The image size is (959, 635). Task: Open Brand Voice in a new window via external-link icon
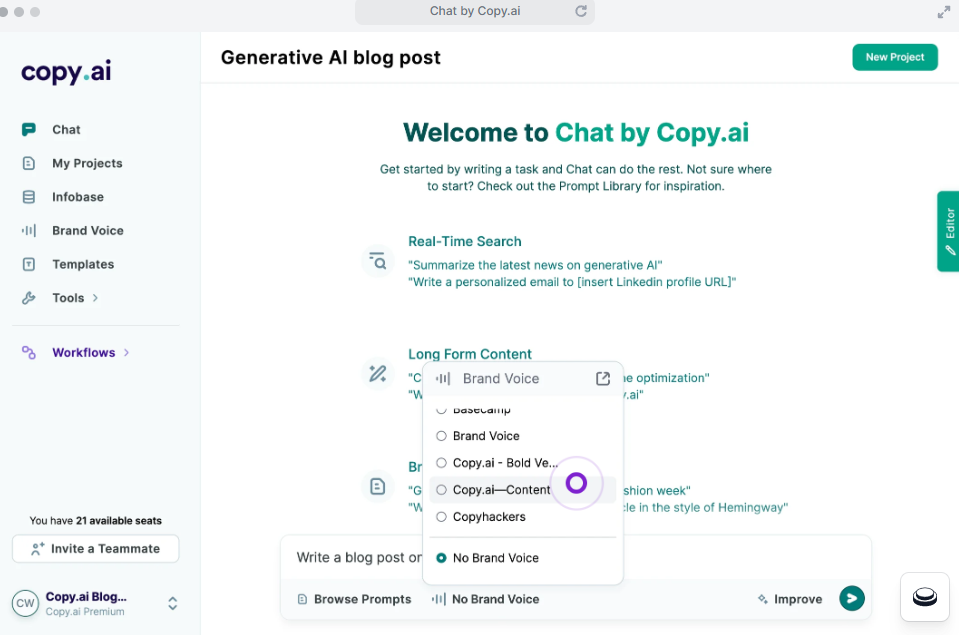pos(604,379)
